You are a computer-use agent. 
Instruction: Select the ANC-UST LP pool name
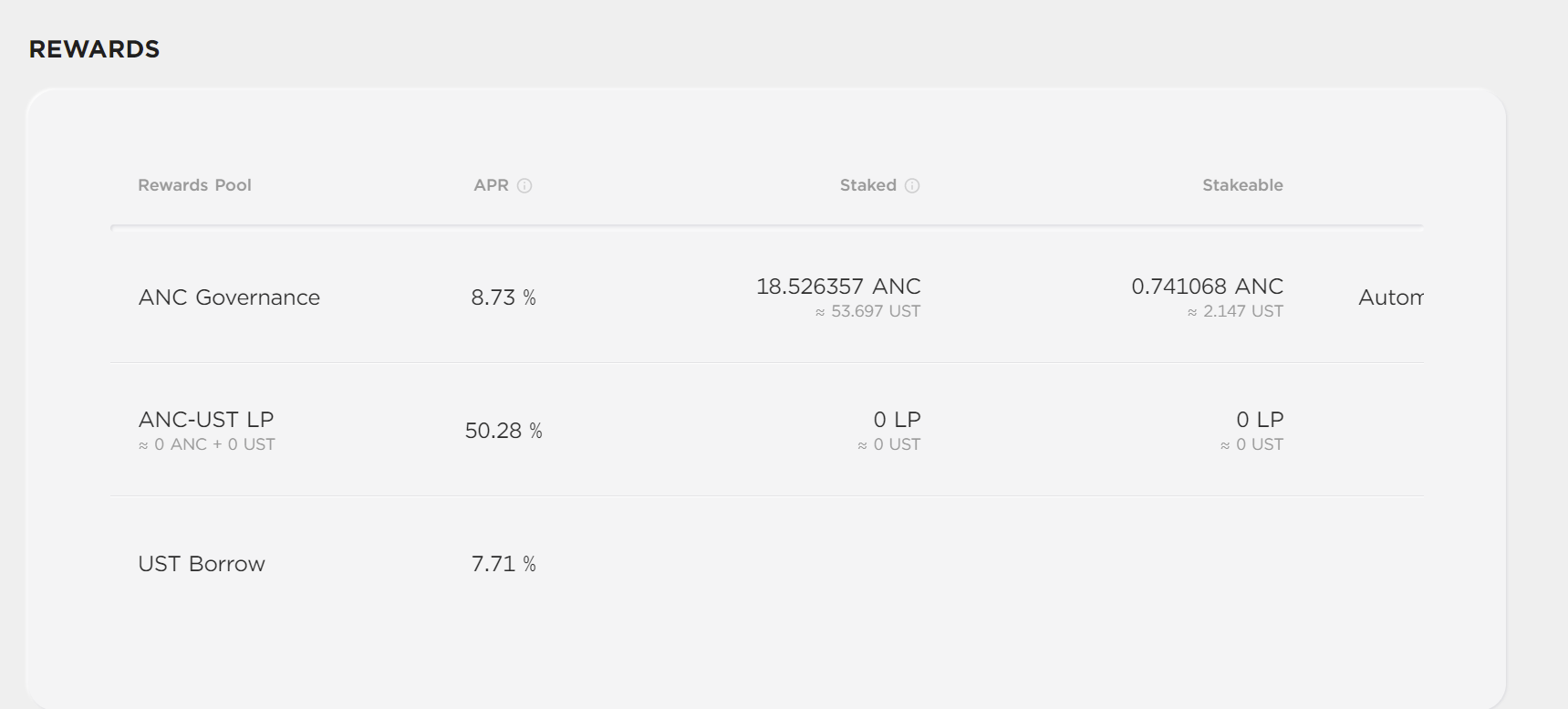point(206,420)
